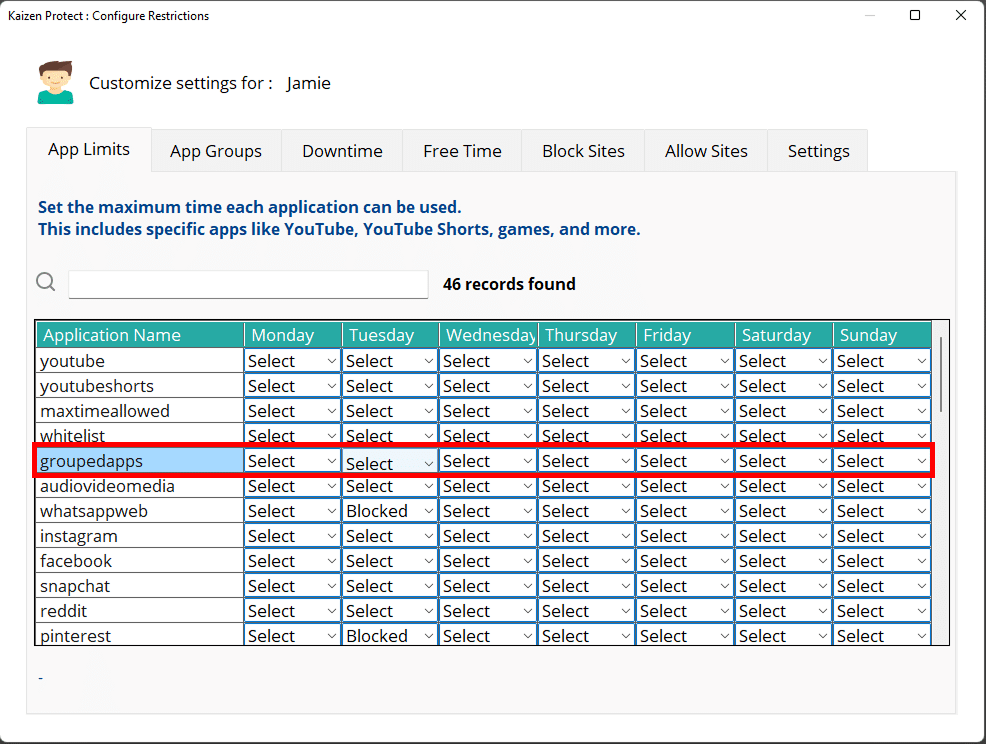Open facebook Sunday limit dropdown
Viewport: 986px width, 744px height.
[882, 561]
